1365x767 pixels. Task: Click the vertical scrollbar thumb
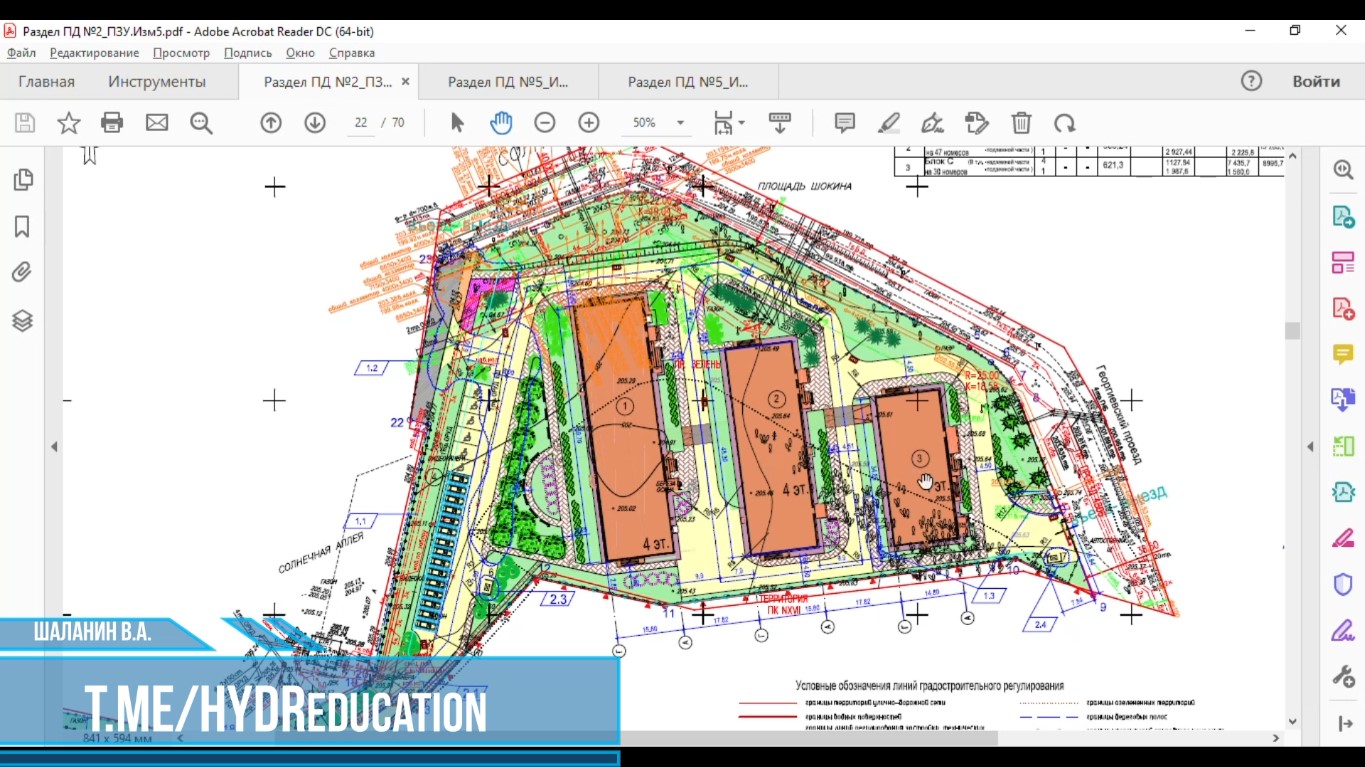tap(1292, 331)
